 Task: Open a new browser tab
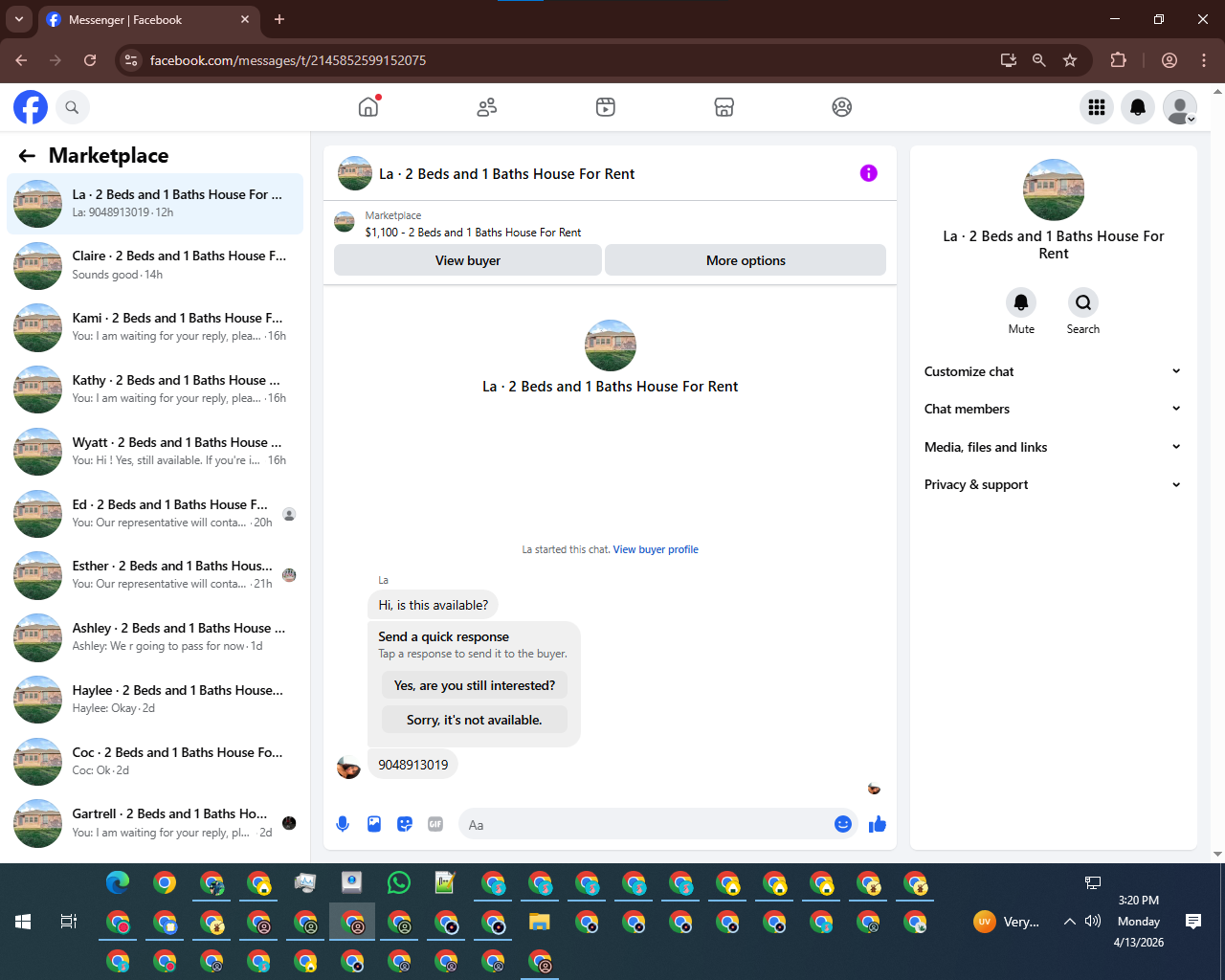279,19
